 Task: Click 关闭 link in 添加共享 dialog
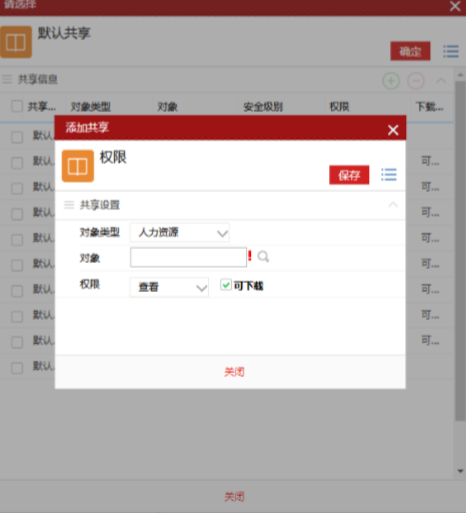234,372
